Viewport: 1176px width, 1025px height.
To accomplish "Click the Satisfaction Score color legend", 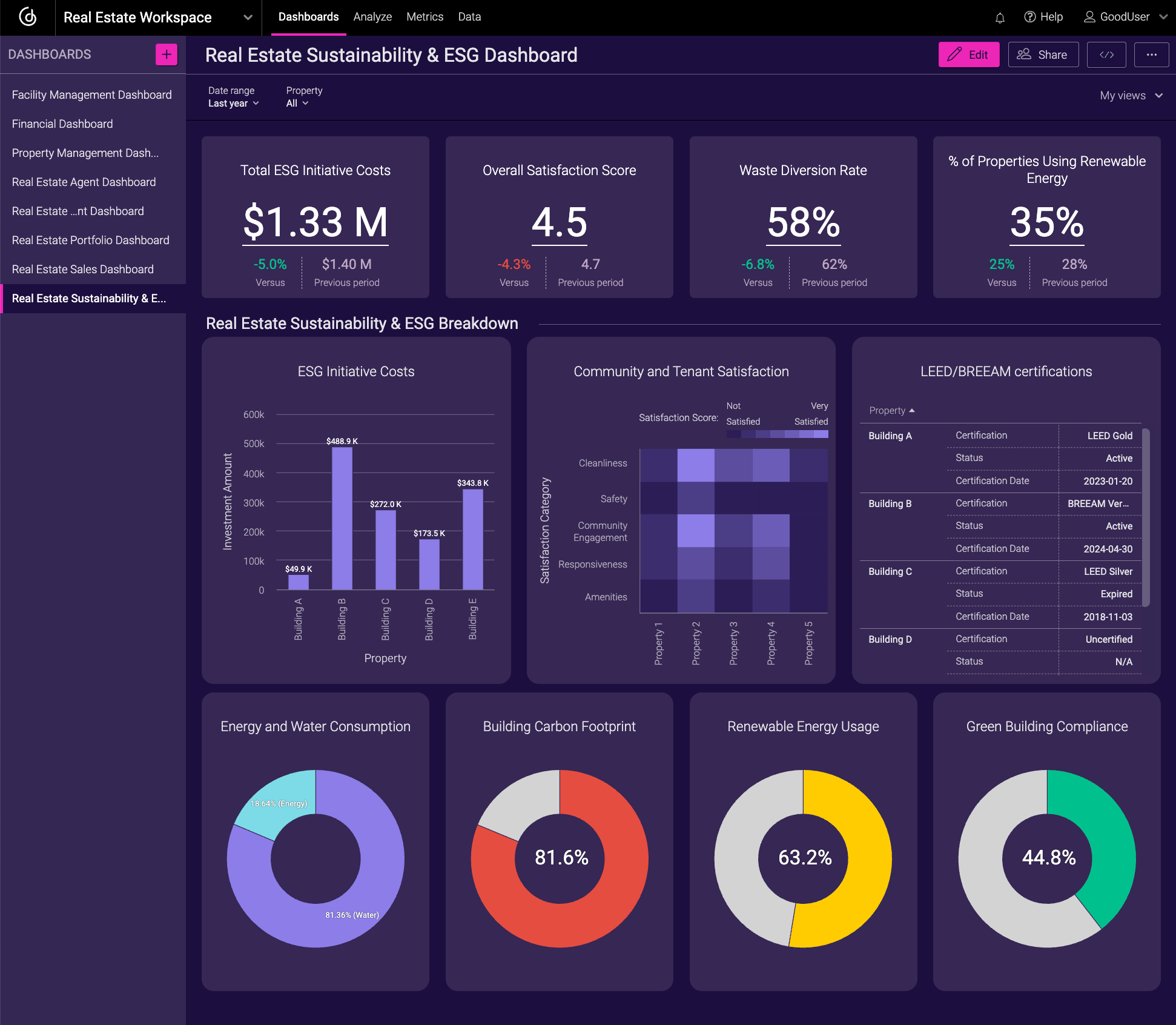I will coord(777,434).
